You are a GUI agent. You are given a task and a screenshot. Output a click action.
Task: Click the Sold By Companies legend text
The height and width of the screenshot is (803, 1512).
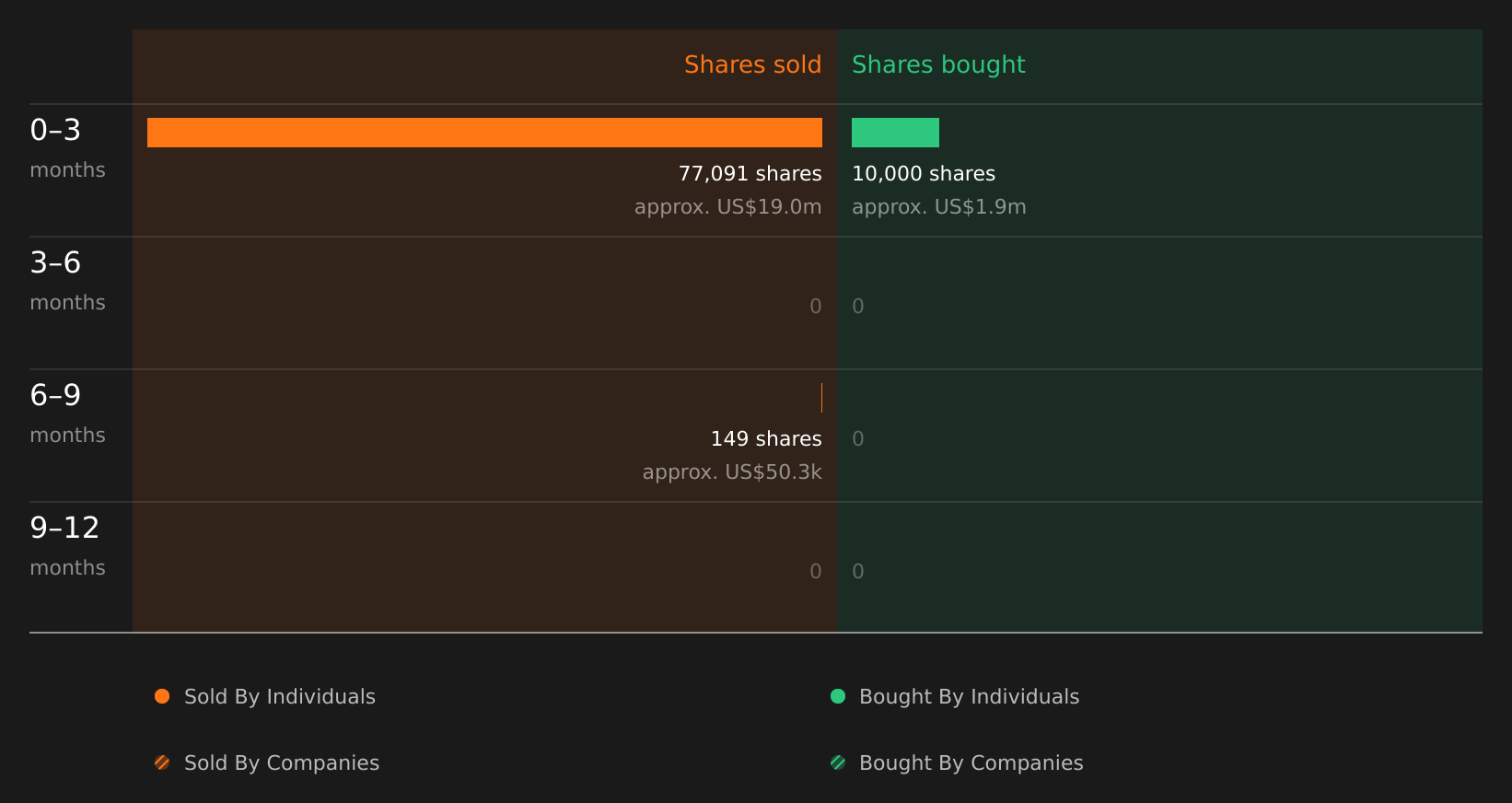pos(282,762)
